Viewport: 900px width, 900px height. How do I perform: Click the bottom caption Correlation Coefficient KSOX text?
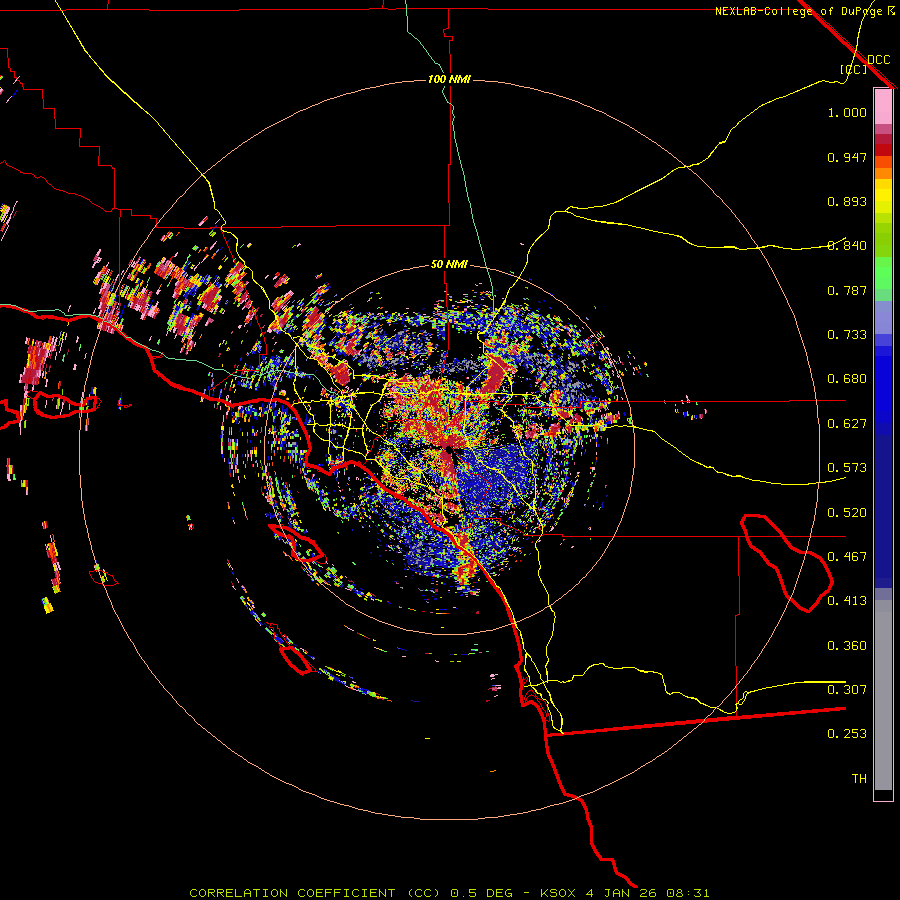(449, 893)
